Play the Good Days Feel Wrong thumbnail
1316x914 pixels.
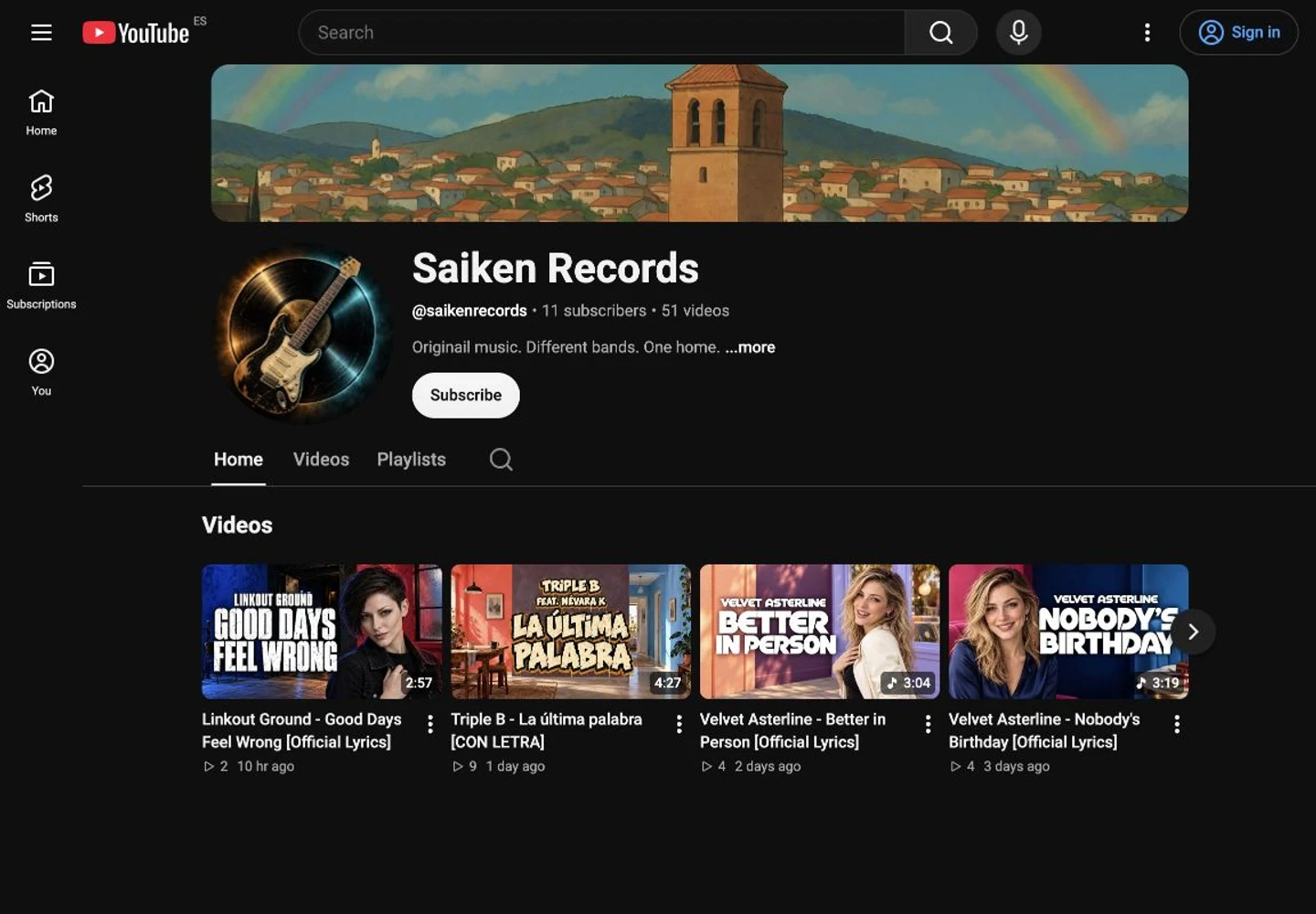point(322,632)
